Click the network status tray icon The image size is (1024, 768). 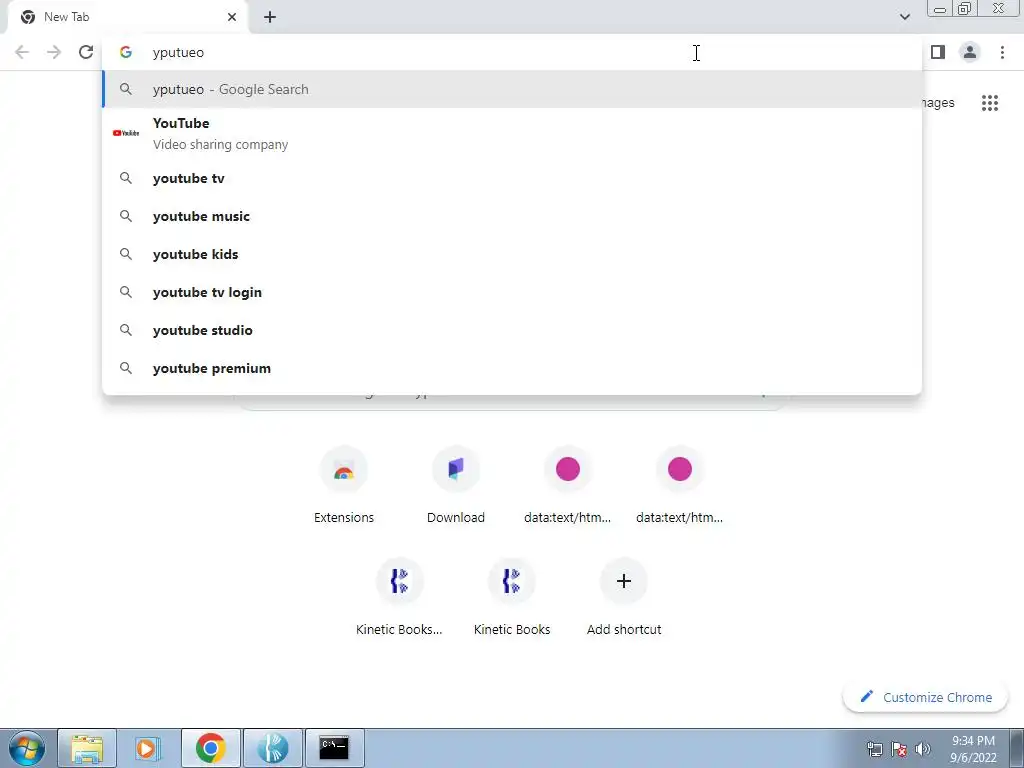874,749
